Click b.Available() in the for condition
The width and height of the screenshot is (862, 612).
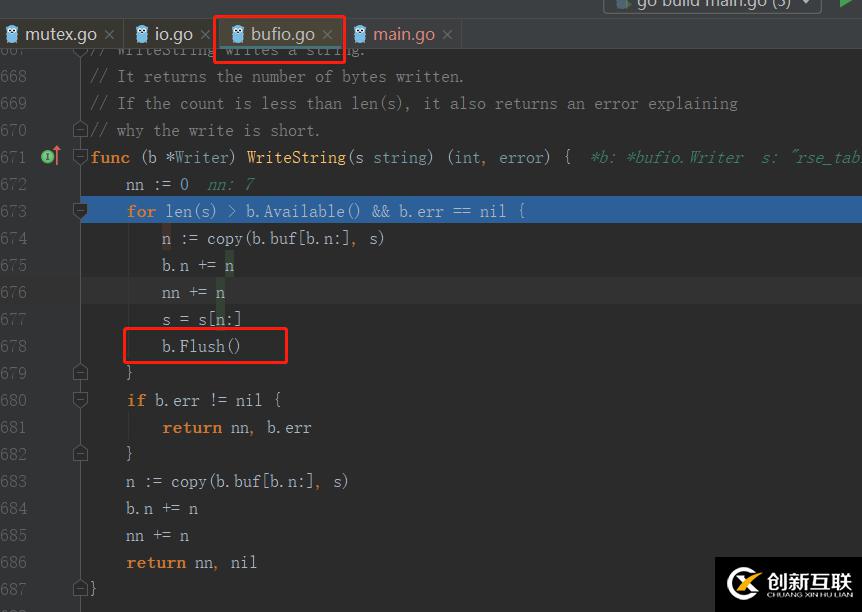pos(303,211)
